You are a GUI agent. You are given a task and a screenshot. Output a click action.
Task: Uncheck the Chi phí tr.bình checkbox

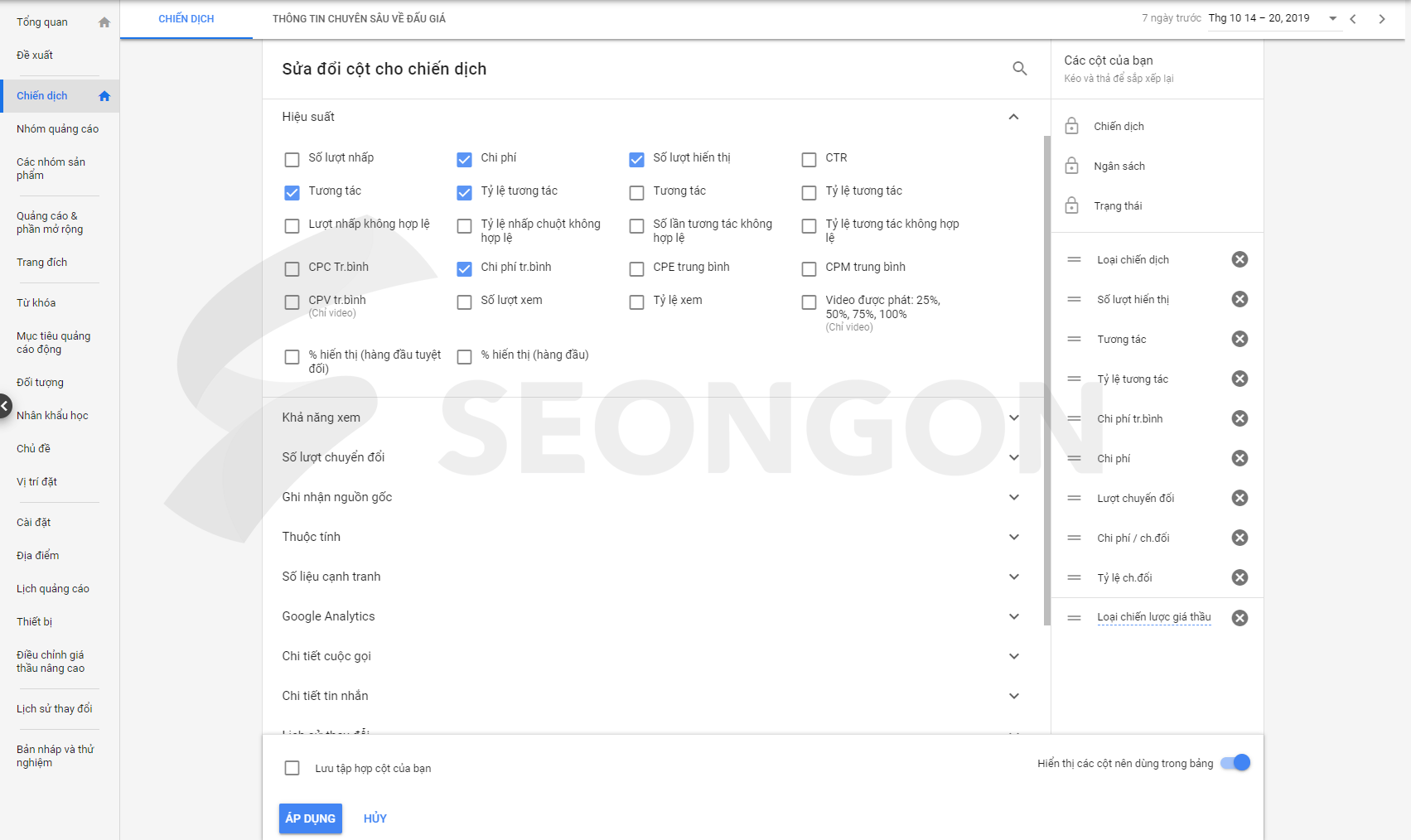(464, 269)
